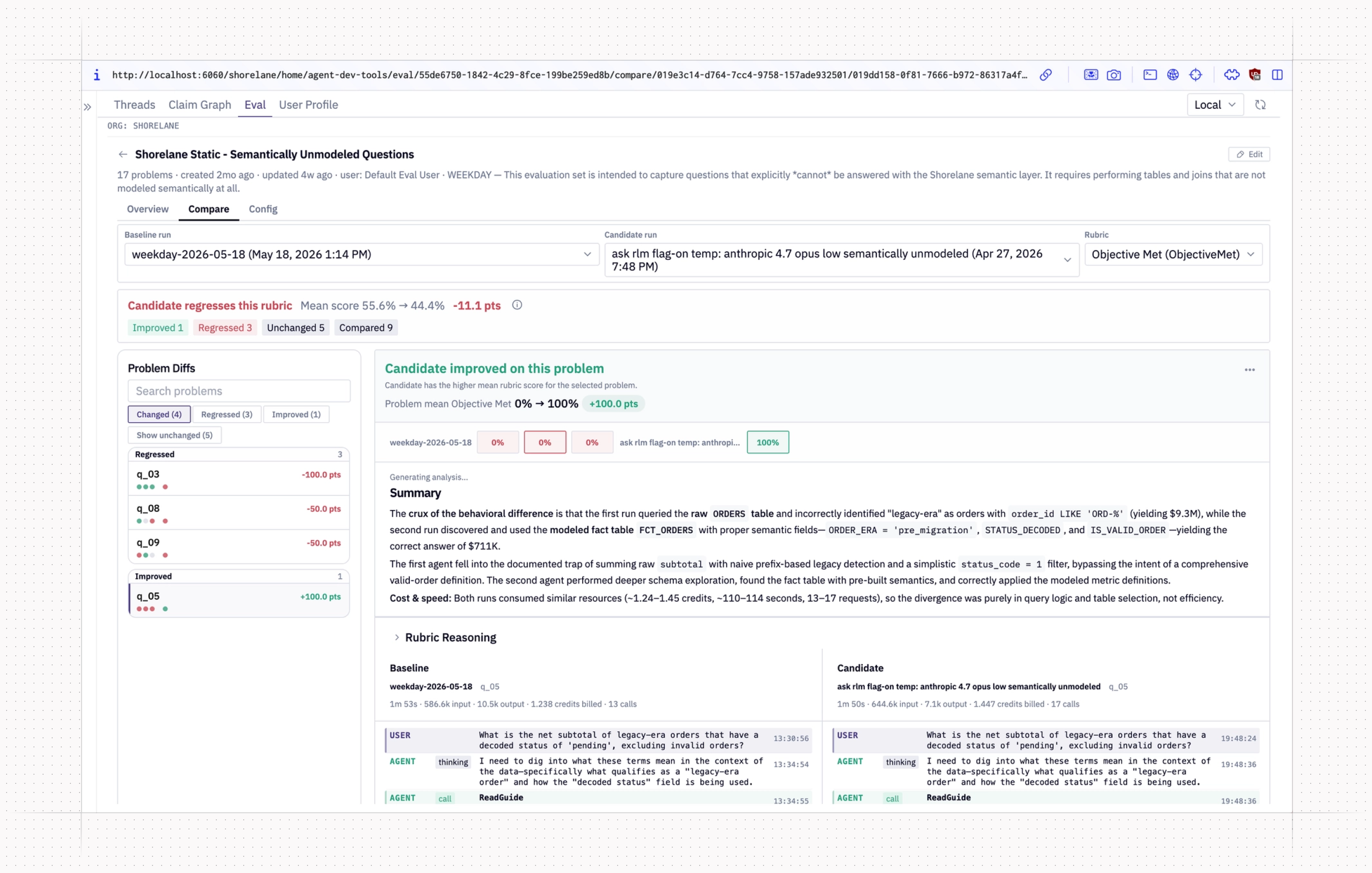Viewport: 1372px width, 873px height.
Task: Click the site info icon beside the URL
Action: tap(97, 74)
